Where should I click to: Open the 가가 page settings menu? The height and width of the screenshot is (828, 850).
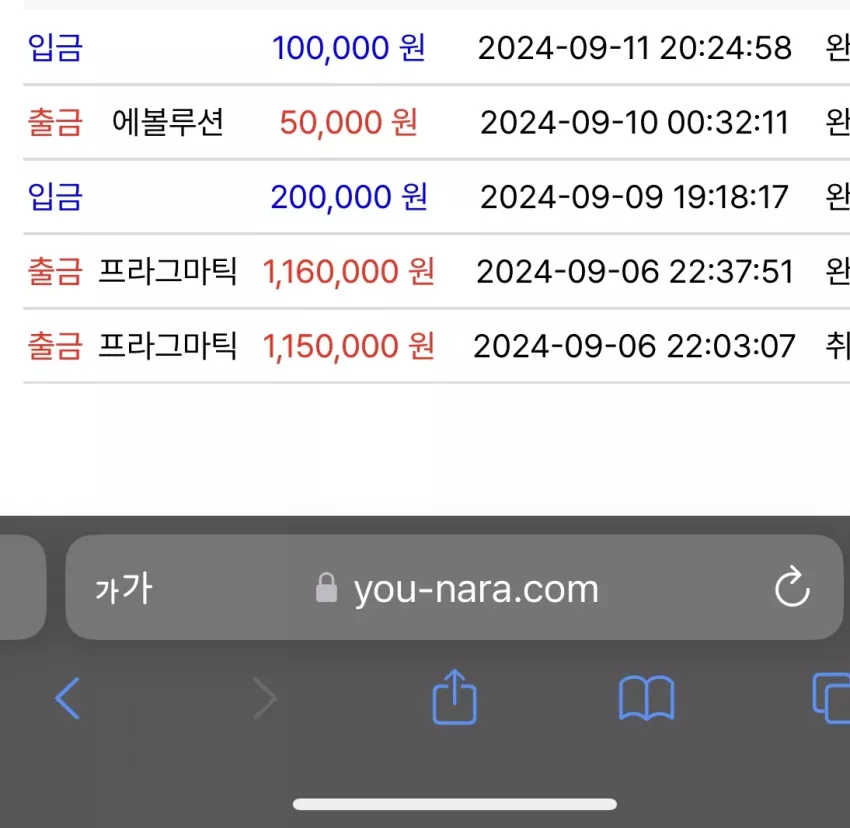click(124, 588)
